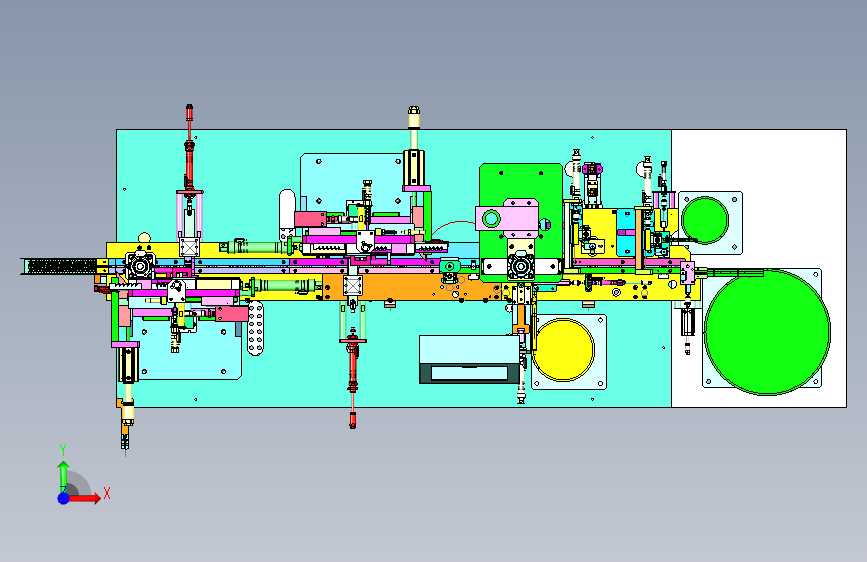Image resolution: width=867 pixels, height=562 pixels.
Task: Click the red X axis arrow of the triad
Action: click(85, 498)
